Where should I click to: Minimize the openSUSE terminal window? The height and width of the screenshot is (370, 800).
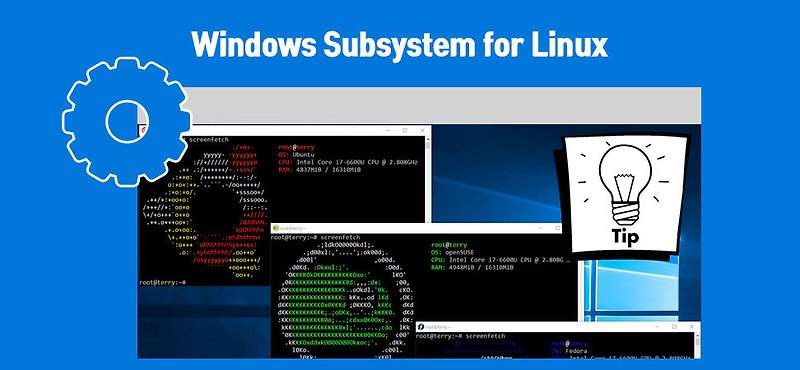point(541,228)
